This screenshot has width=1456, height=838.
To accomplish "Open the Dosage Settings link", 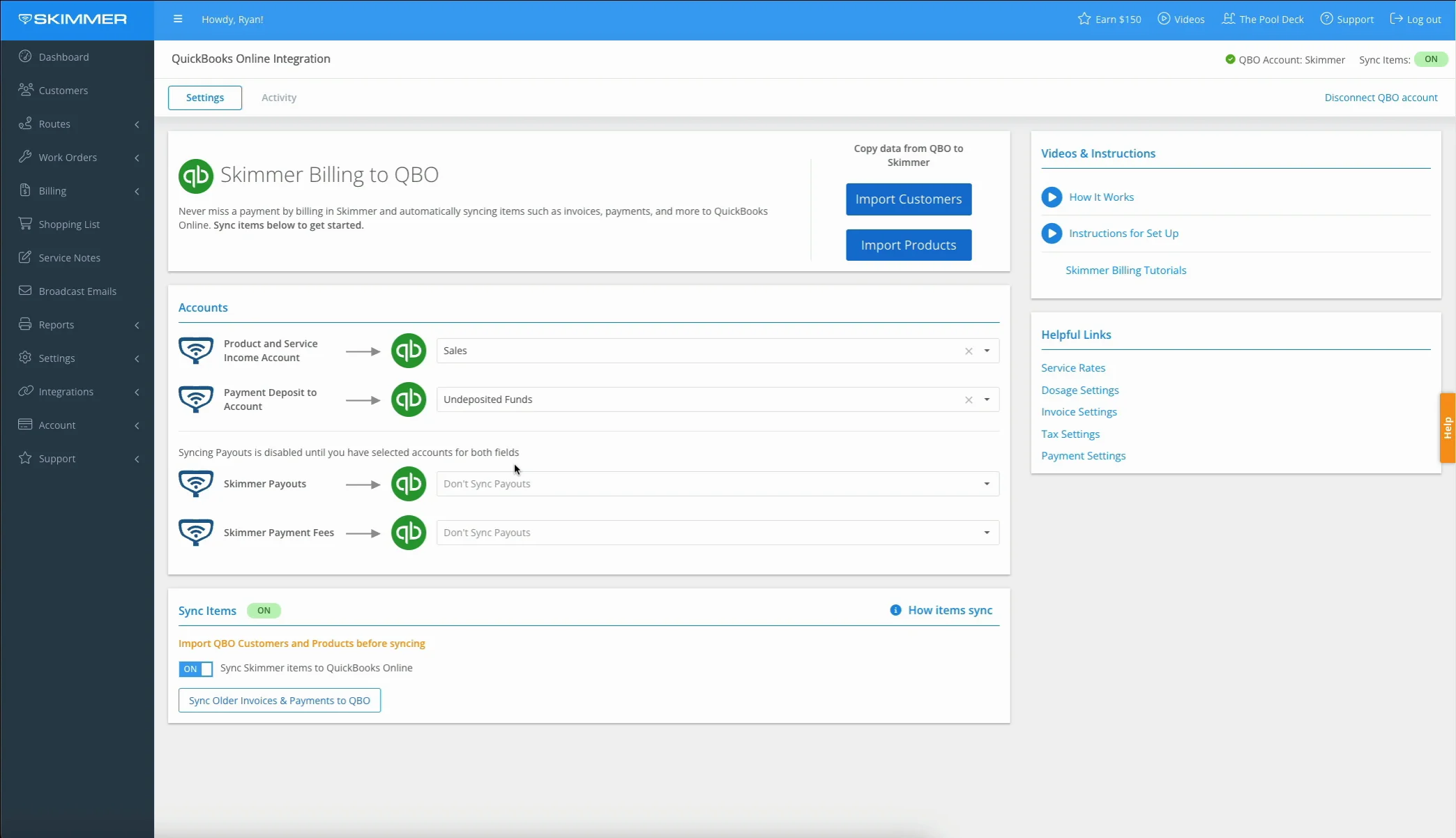I will click(1079, 390).
